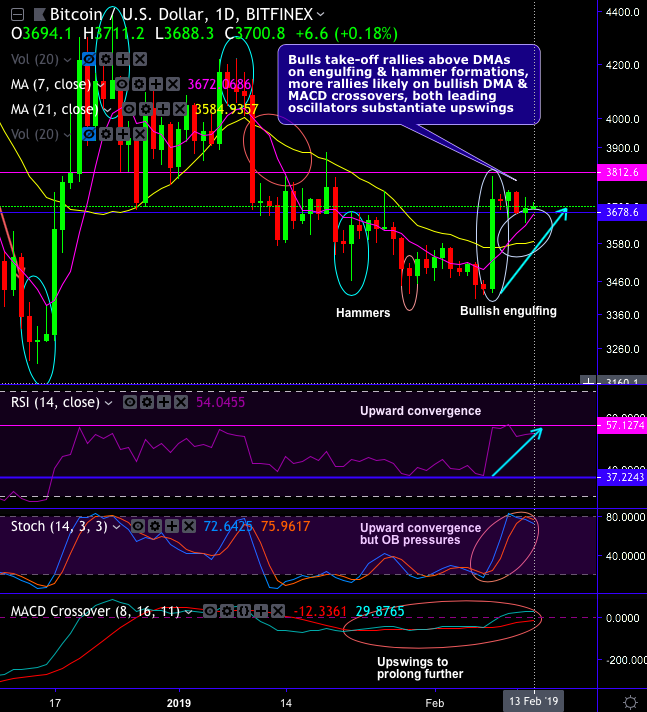Screen dimensions: 647x712
Task: Open settings gear for the topmost Vol (20)
Action: (106, 59)
